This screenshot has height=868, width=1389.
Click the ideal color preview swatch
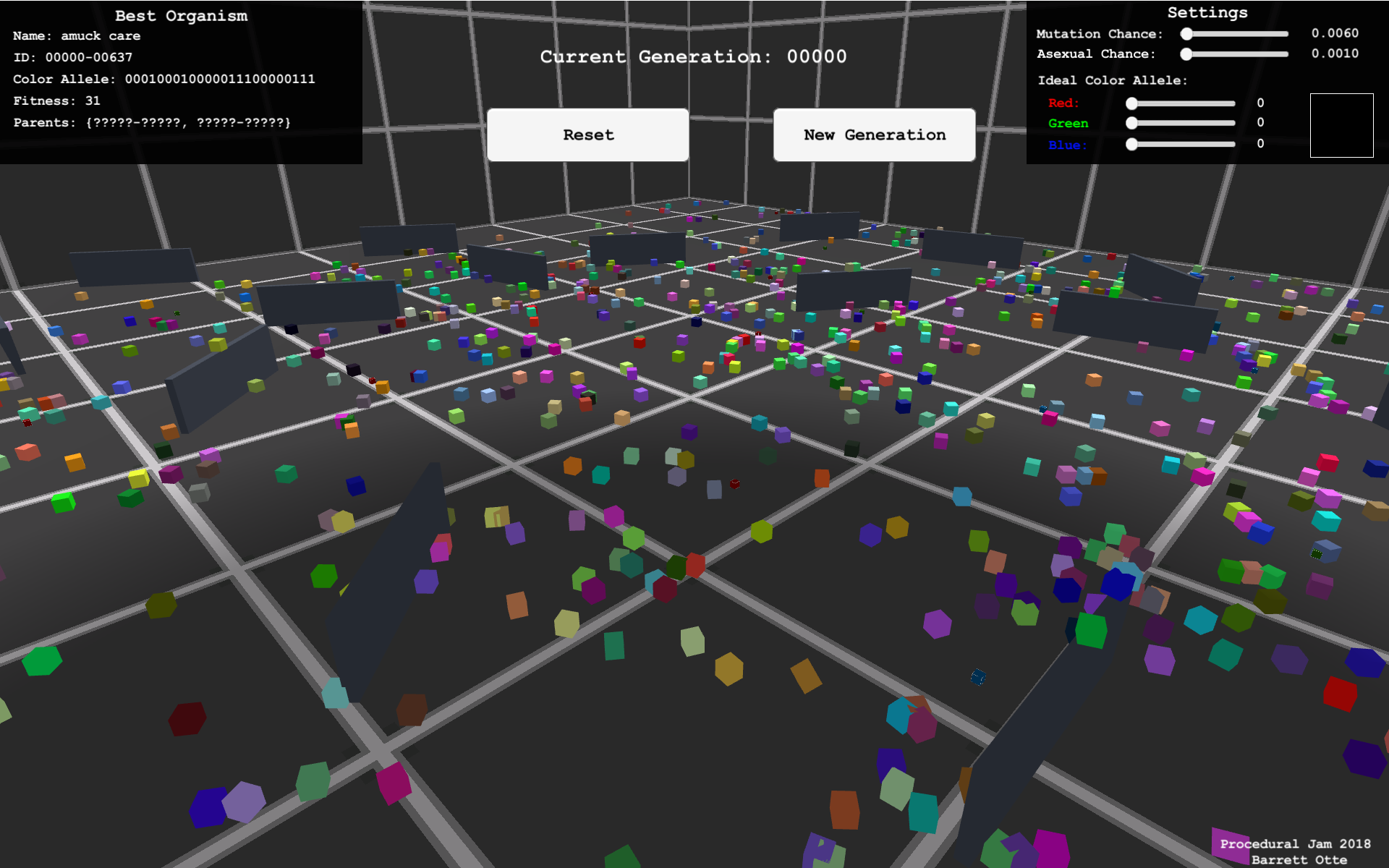tap(1342, 124)
